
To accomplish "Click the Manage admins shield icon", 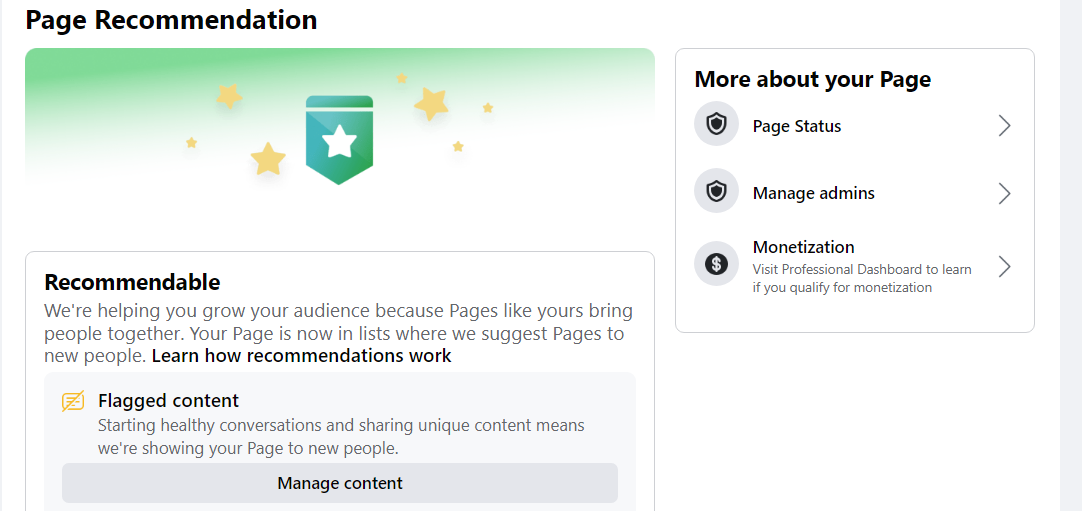I will click(x=716, y=190).
